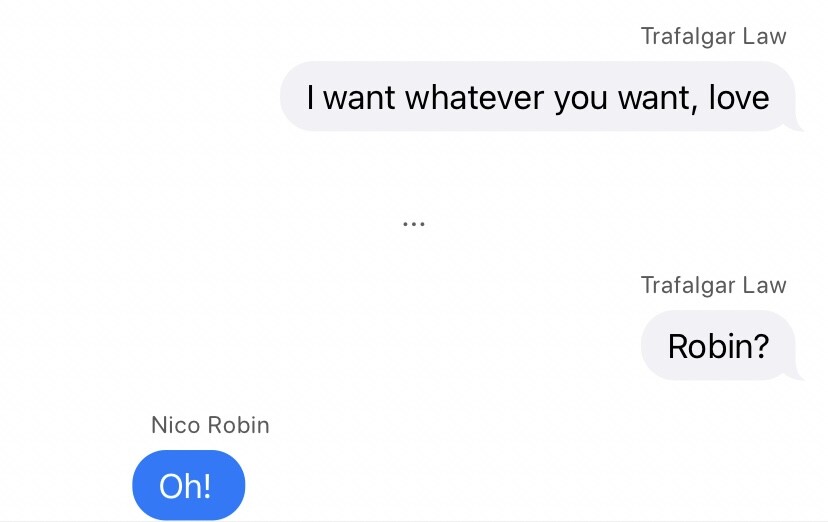This screenshot has height=522, width=828.
Task: Click the word "love" in the first message
Action: [738, 97]
